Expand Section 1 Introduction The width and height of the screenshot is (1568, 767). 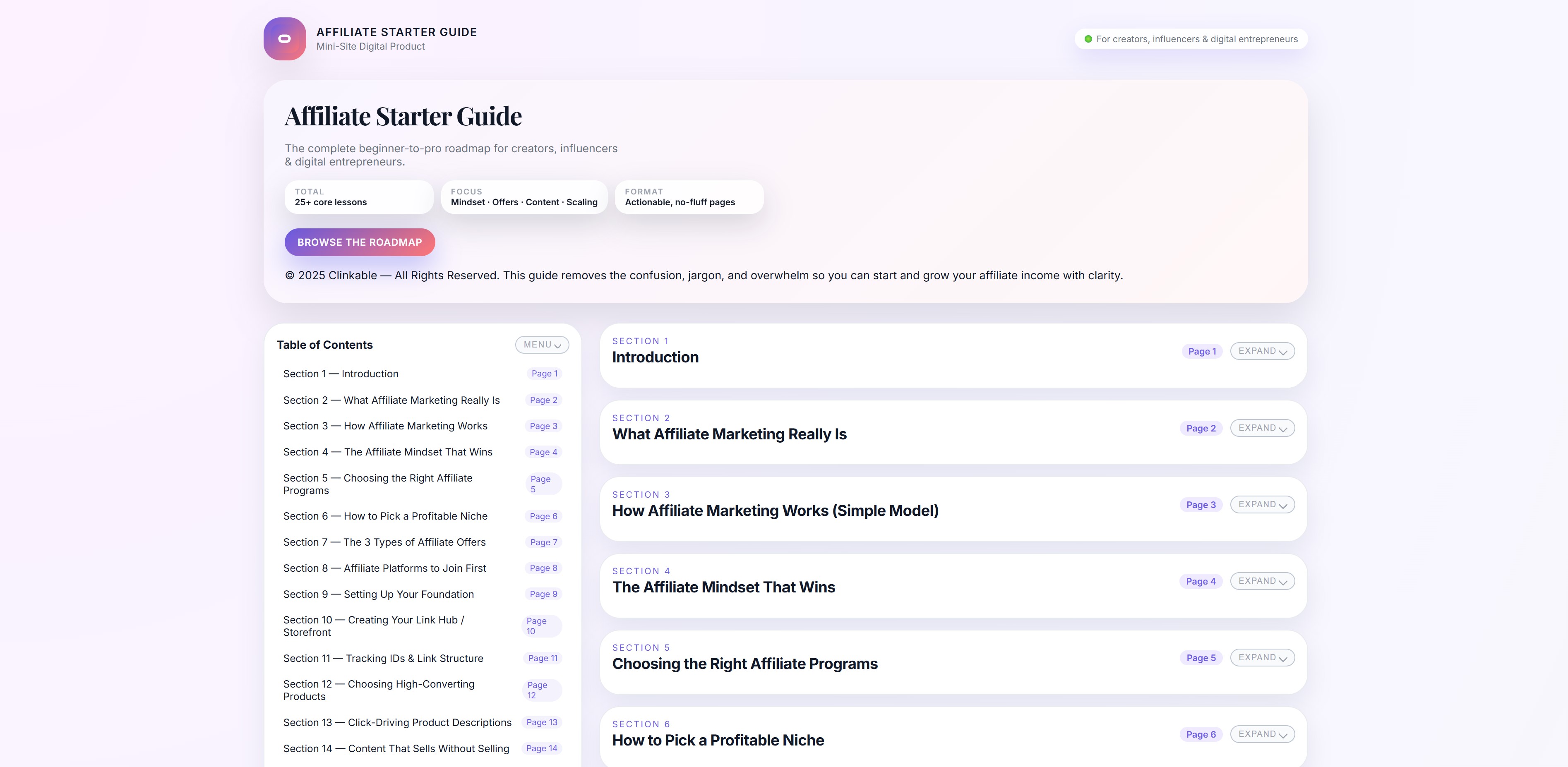click(x=1262, y=351)
